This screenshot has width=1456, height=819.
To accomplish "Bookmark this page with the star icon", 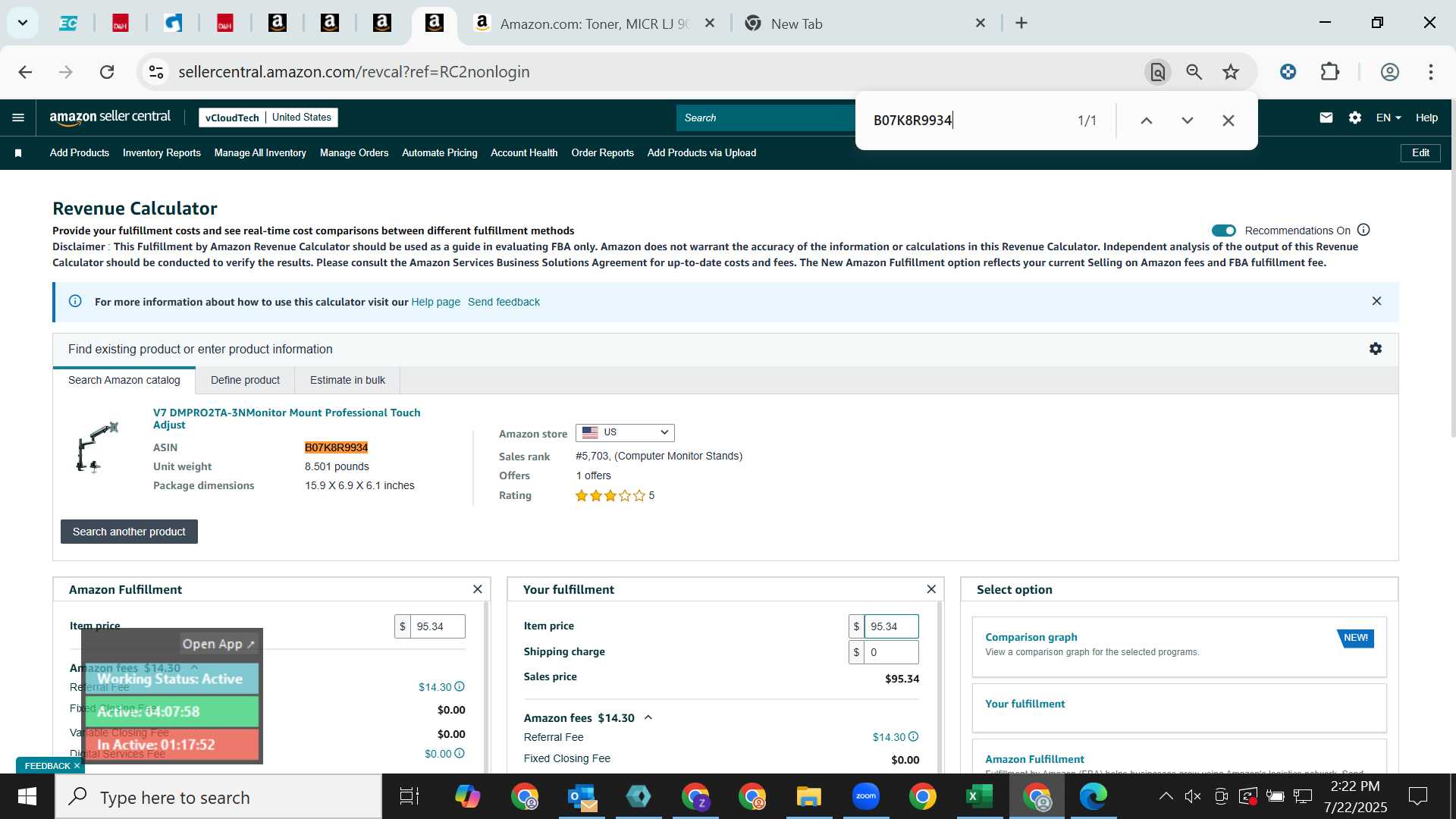I will 1231,72.
